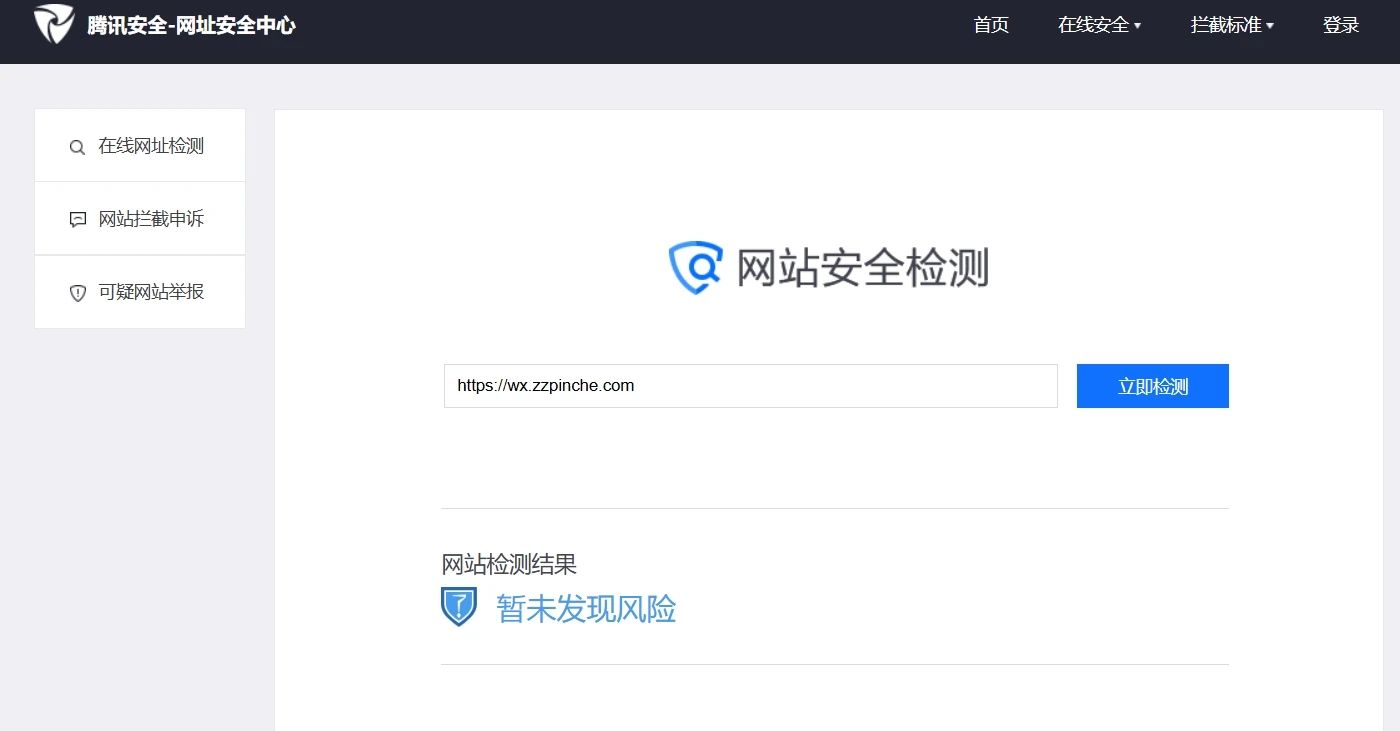Click the shield alert icon beside 可疑网站举报
The height and width of the screenshot is (731, 1400).
(x=77, y=293)
